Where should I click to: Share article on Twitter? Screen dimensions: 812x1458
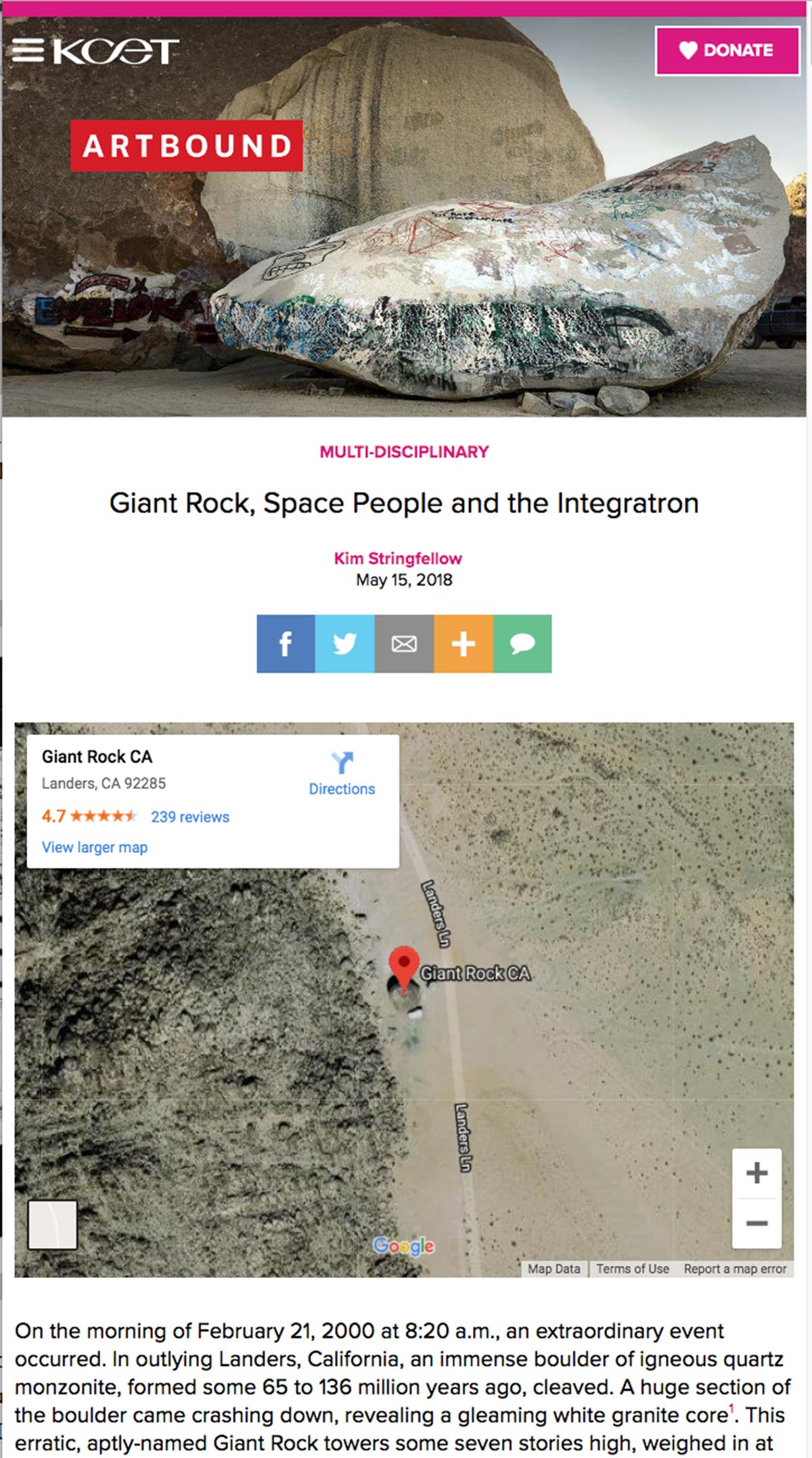345,644
